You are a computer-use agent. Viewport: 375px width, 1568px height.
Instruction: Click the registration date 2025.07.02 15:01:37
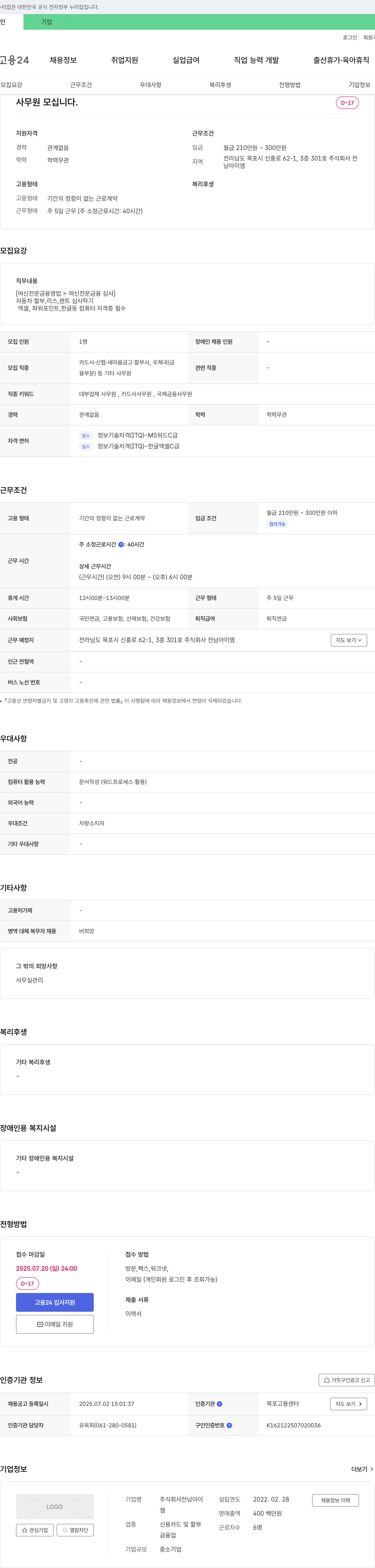(x=107, y=1404)
